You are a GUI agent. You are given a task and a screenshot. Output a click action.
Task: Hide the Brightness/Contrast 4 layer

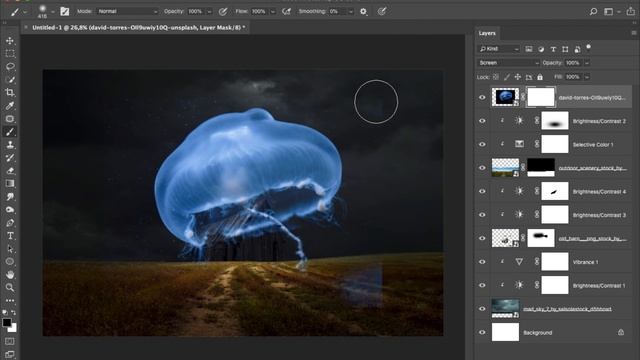pos(482,191)
